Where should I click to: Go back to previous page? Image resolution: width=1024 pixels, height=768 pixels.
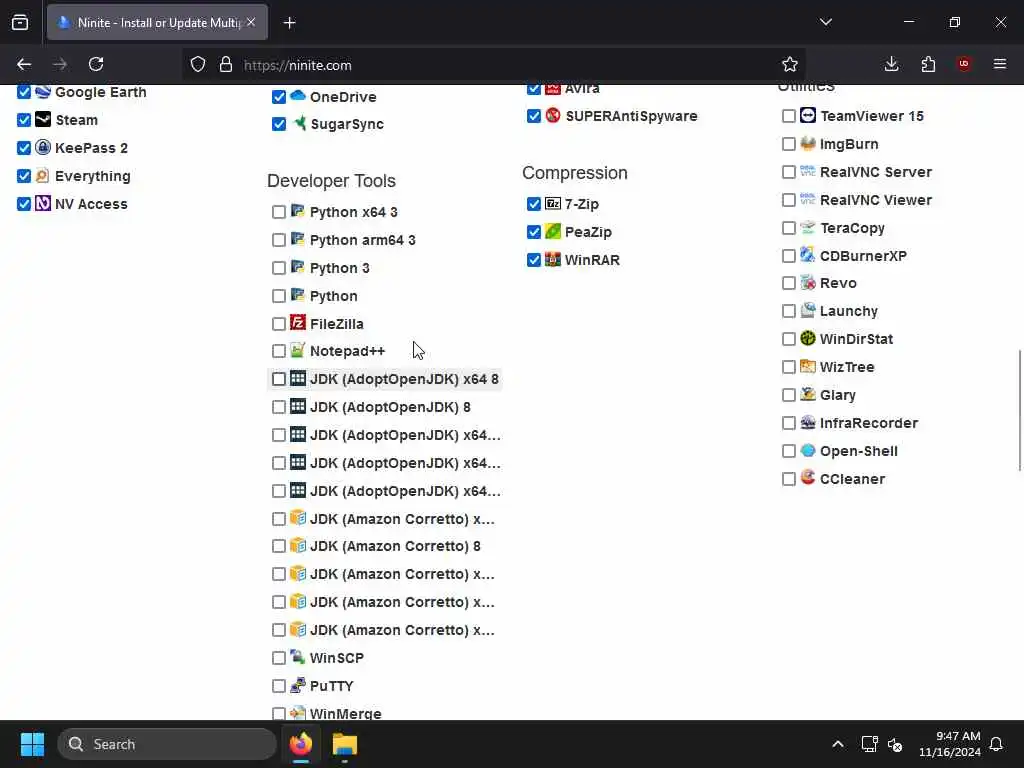tap(24, 64)
